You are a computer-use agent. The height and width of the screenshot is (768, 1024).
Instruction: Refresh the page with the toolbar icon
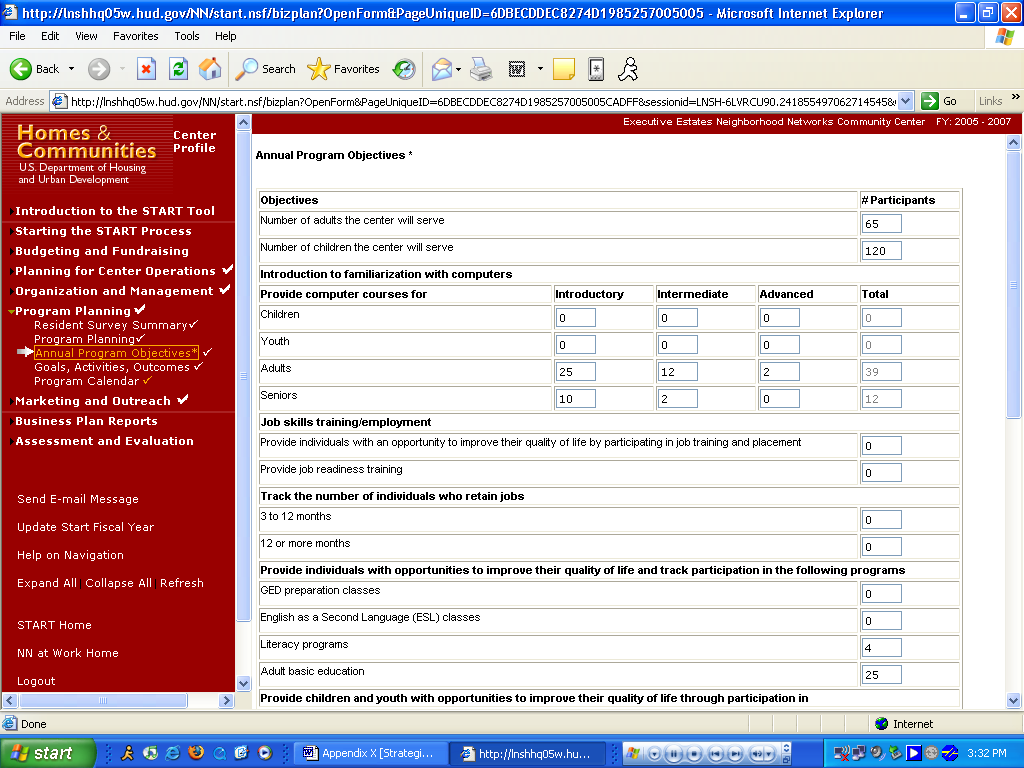tap(178, 69)
